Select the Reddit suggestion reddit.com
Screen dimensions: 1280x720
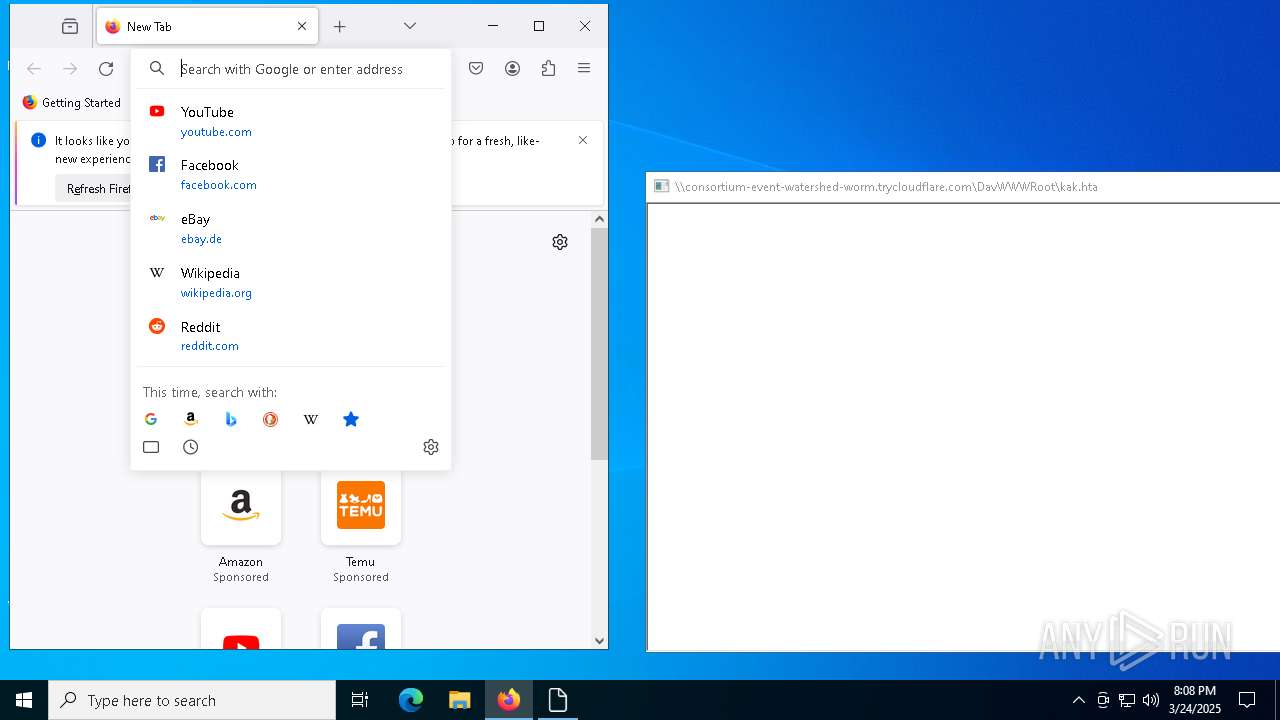[291, 336]
